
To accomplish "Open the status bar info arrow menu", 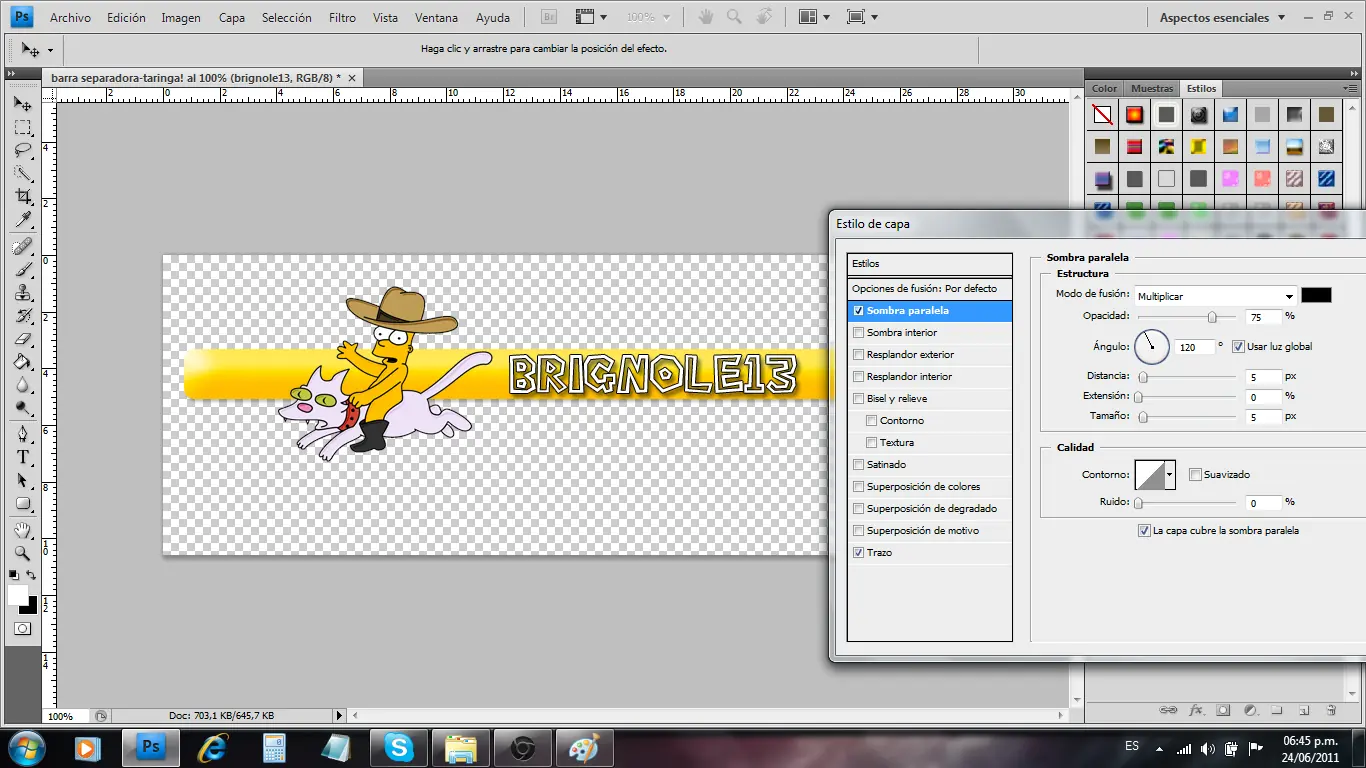I will 339,716.
